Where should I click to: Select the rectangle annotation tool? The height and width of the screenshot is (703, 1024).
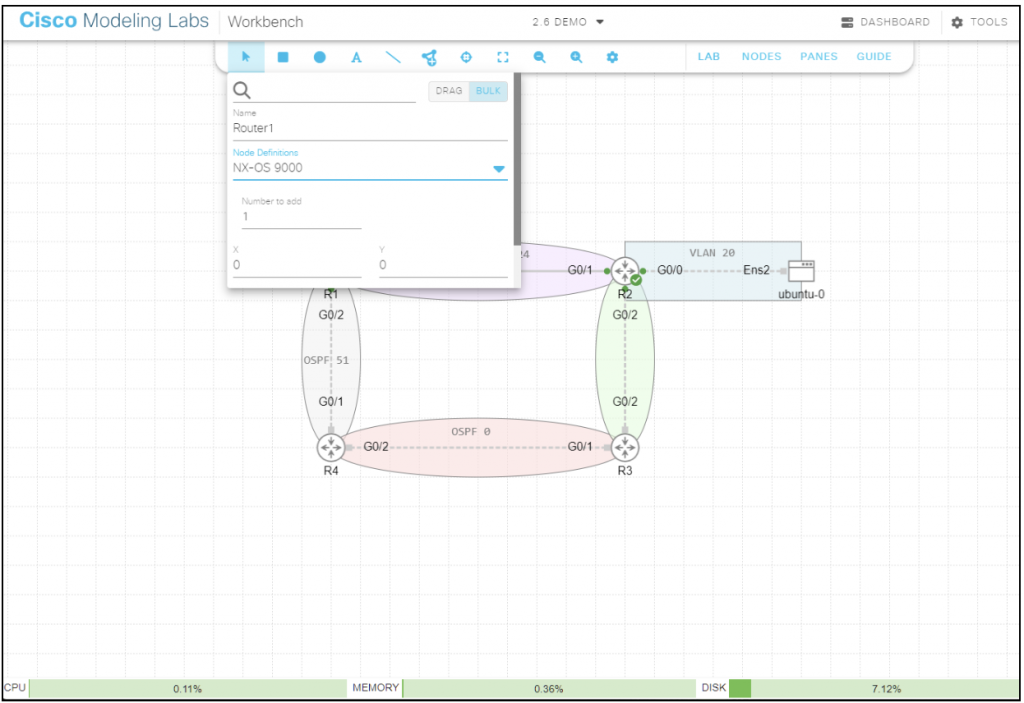pos(282,57)
